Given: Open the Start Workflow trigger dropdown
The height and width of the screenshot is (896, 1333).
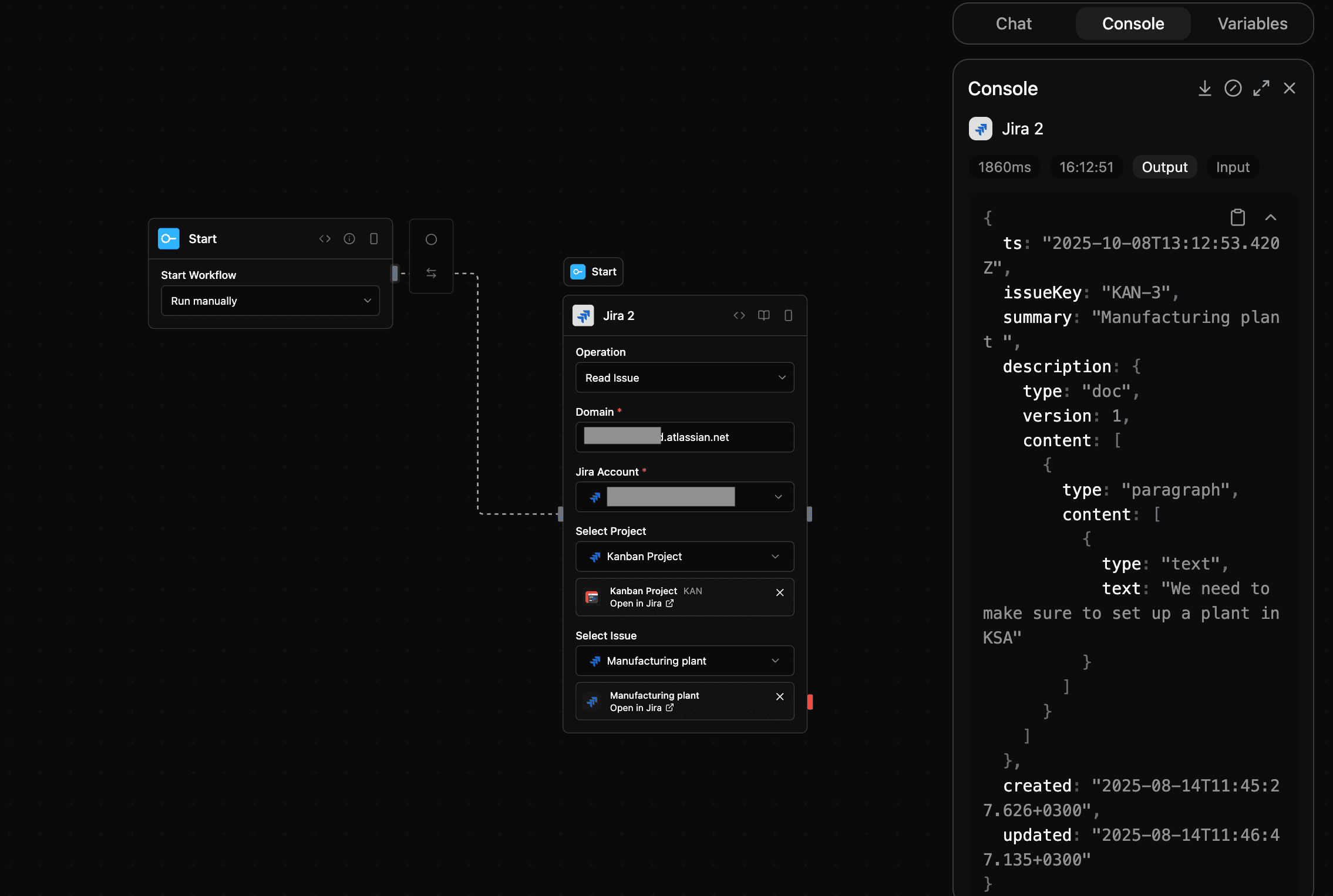Looking at the screenshot, I should [x=270, y=300].
